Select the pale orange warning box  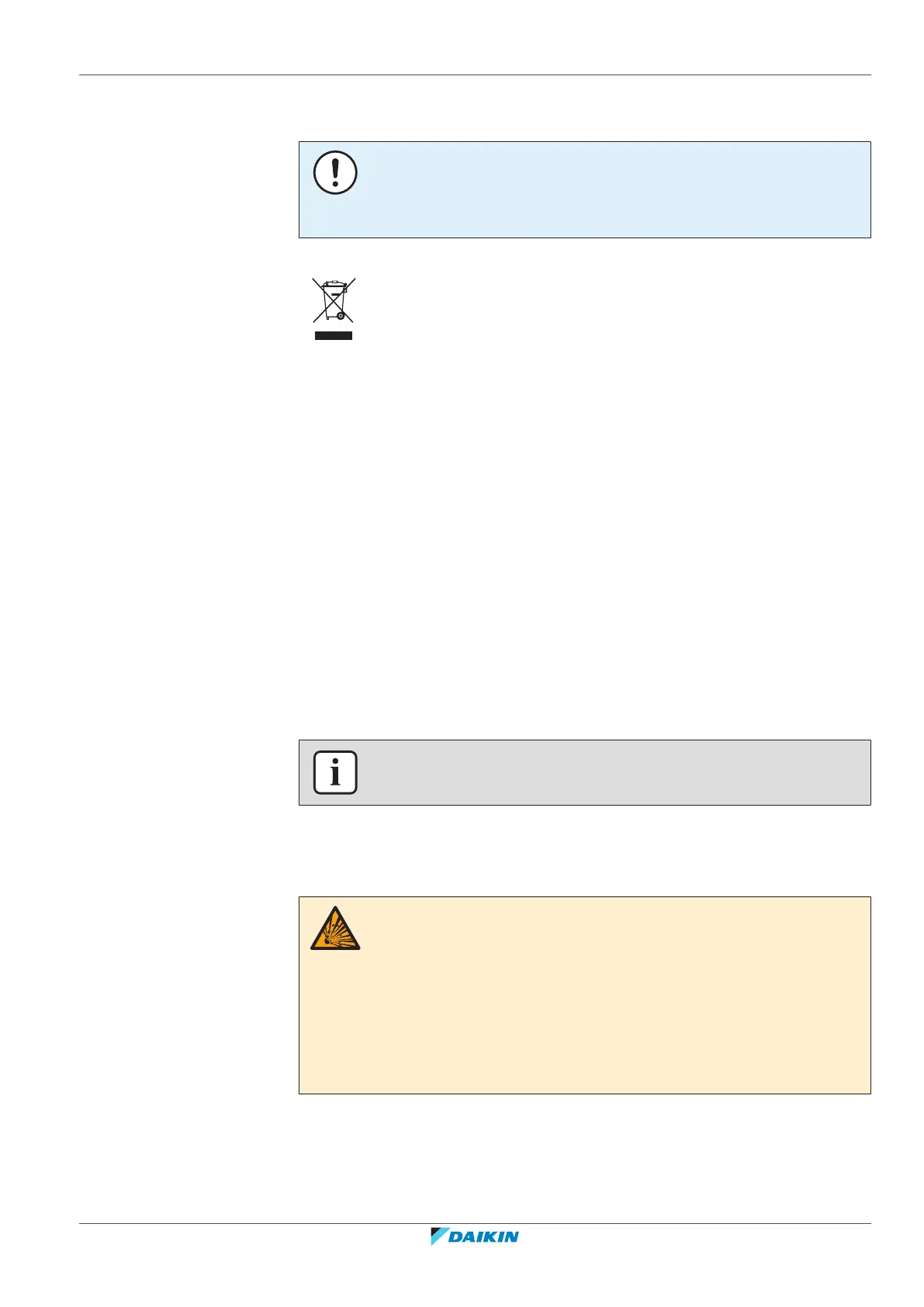[584, 995]
